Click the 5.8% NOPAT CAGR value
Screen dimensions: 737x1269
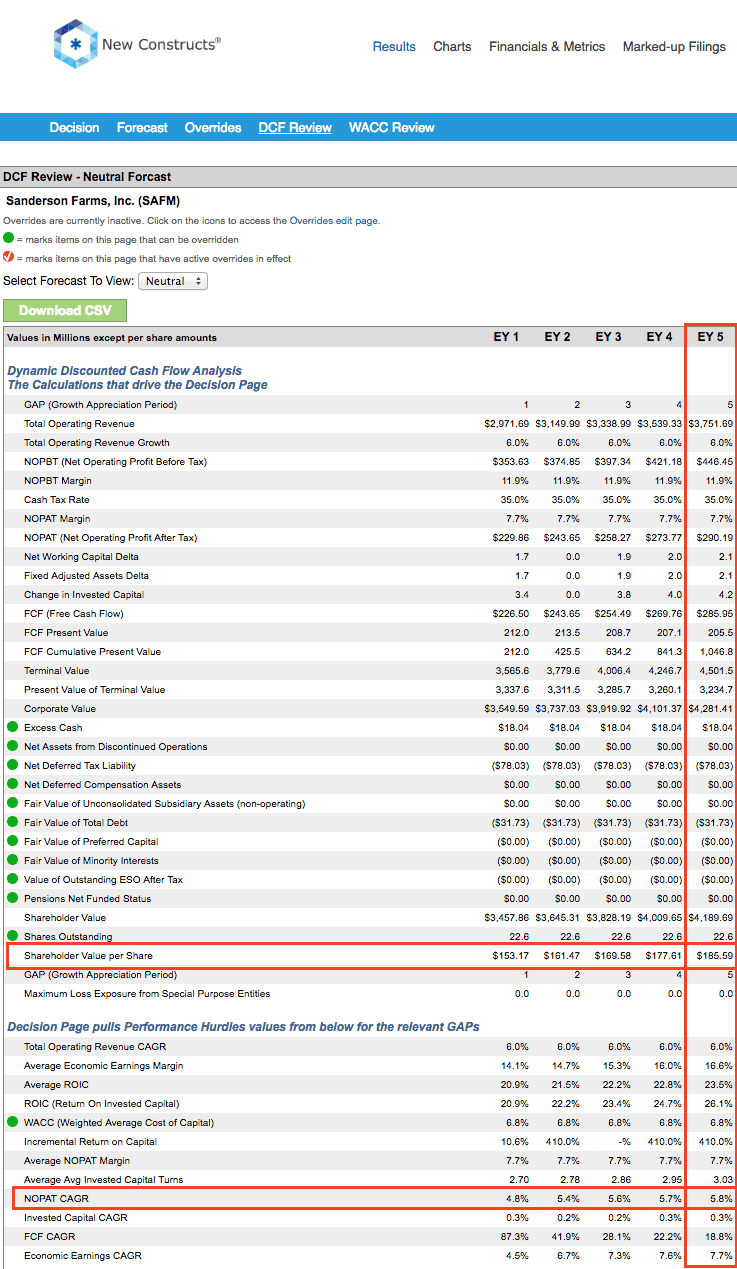(x=720, y=1198)
